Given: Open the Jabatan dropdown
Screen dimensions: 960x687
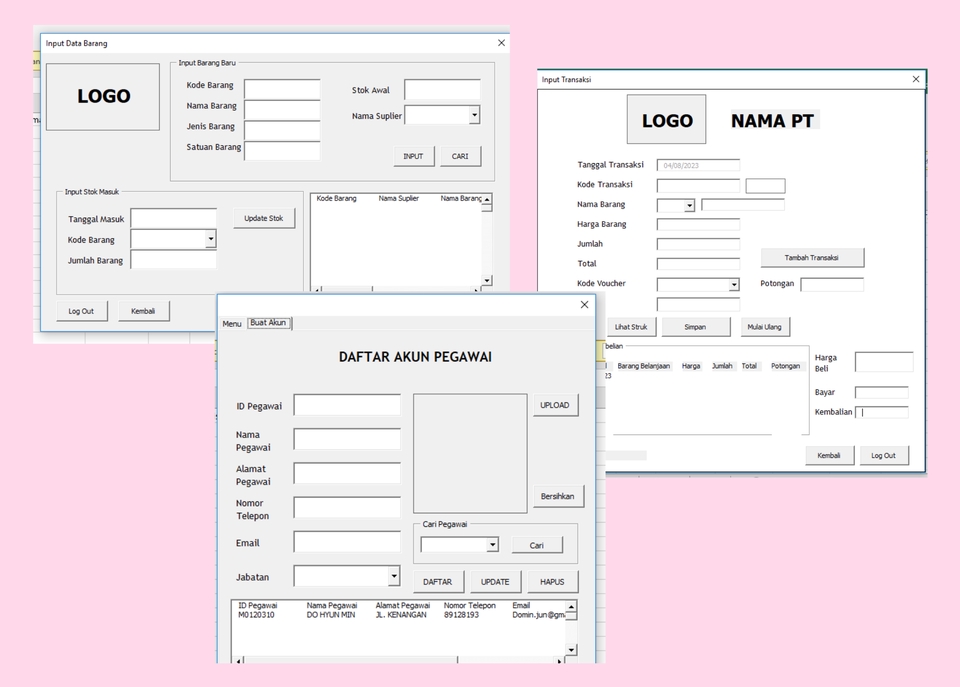Looking at the screenshot, I should click(394, 576).
